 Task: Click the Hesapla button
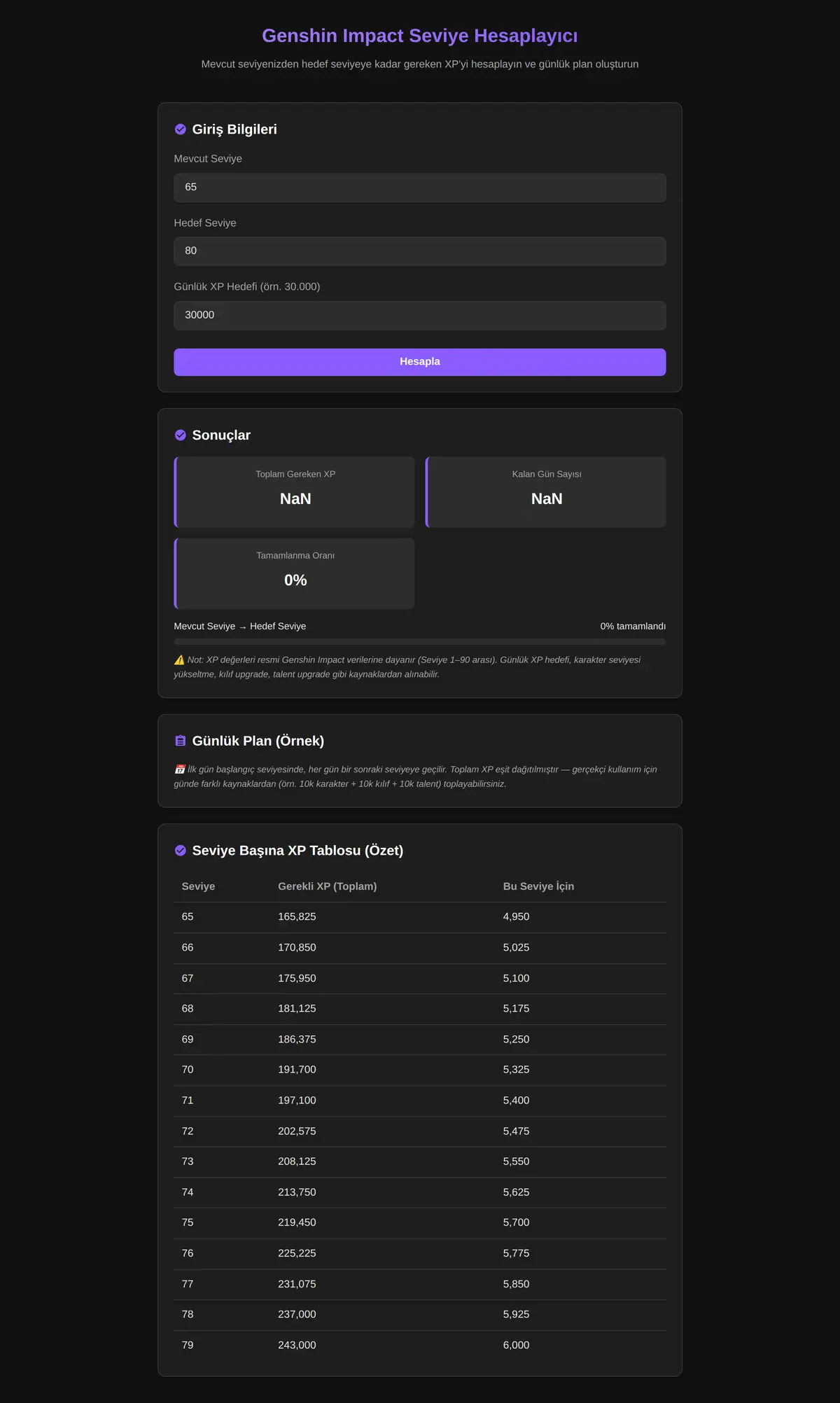(420, 362)
